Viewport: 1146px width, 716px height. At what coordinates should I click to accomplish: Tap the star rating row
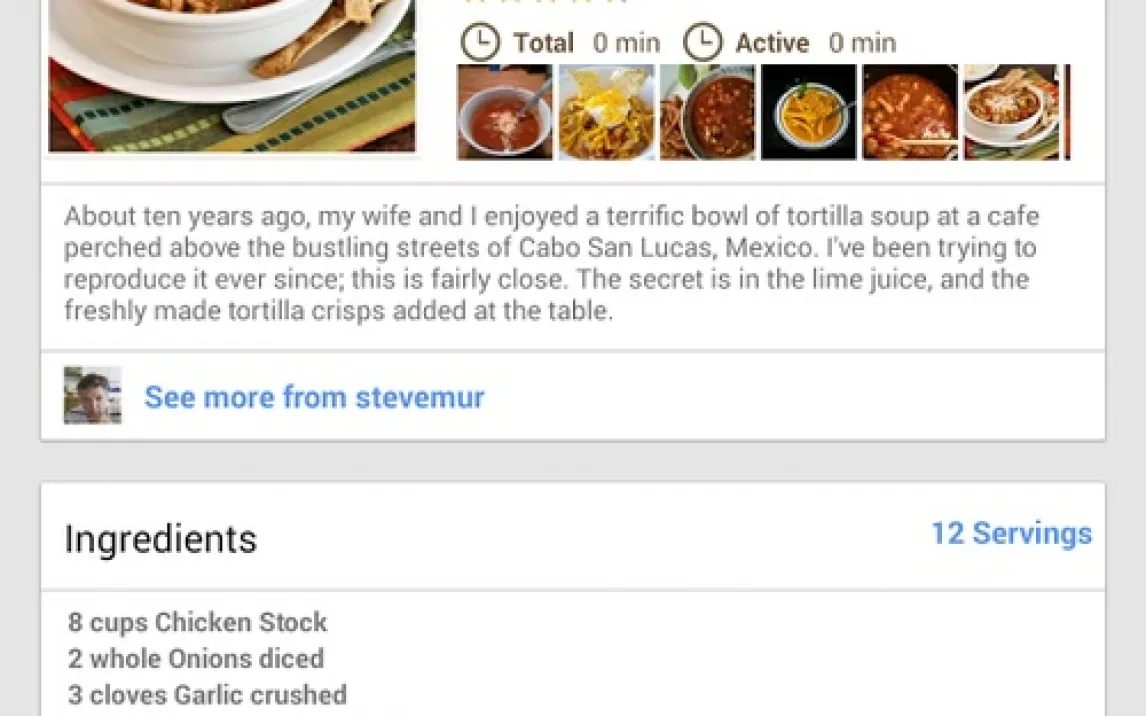click(x=545, y=3)
